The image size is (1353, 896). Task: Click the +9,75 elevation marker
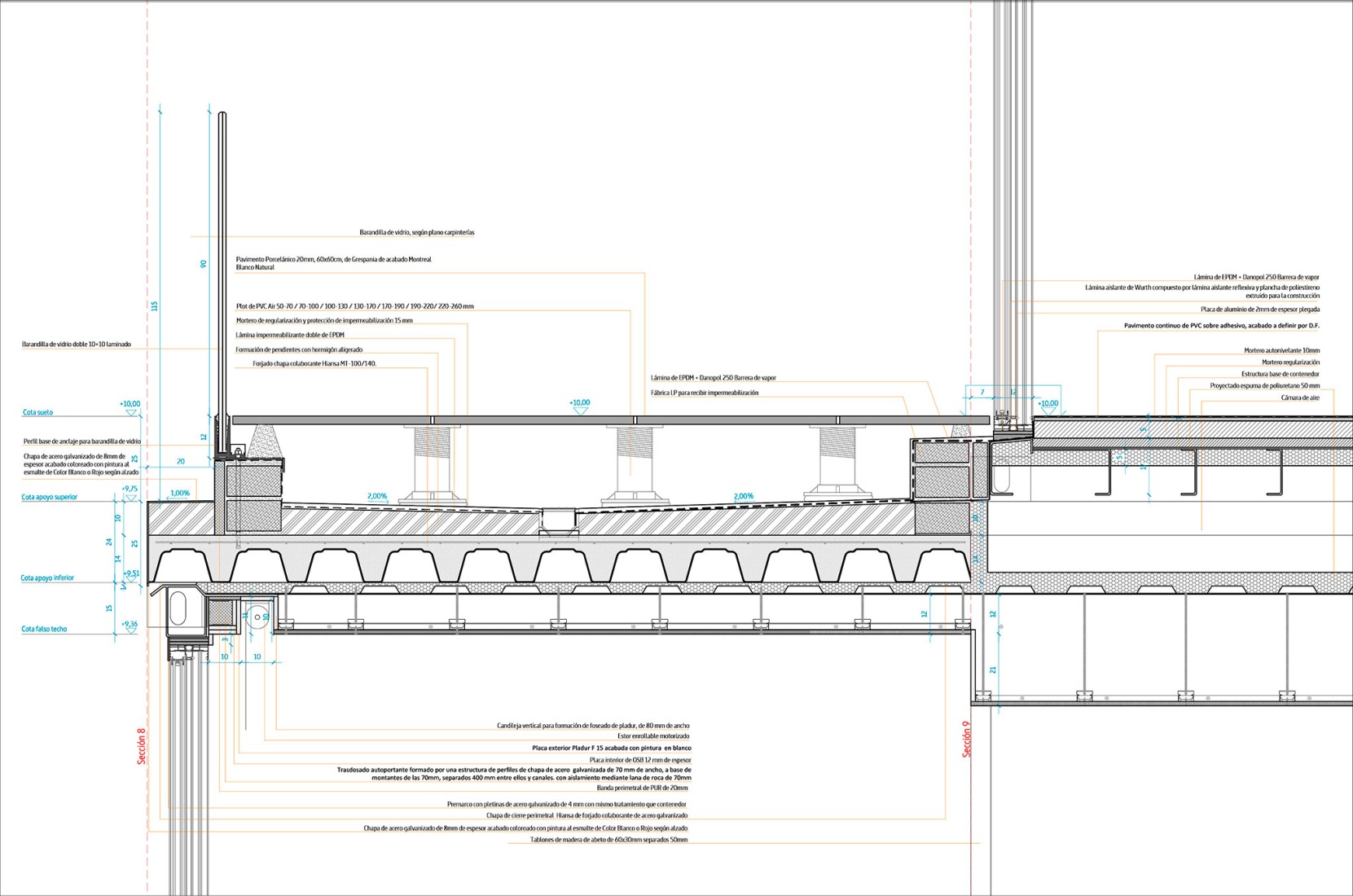(130, 489)
